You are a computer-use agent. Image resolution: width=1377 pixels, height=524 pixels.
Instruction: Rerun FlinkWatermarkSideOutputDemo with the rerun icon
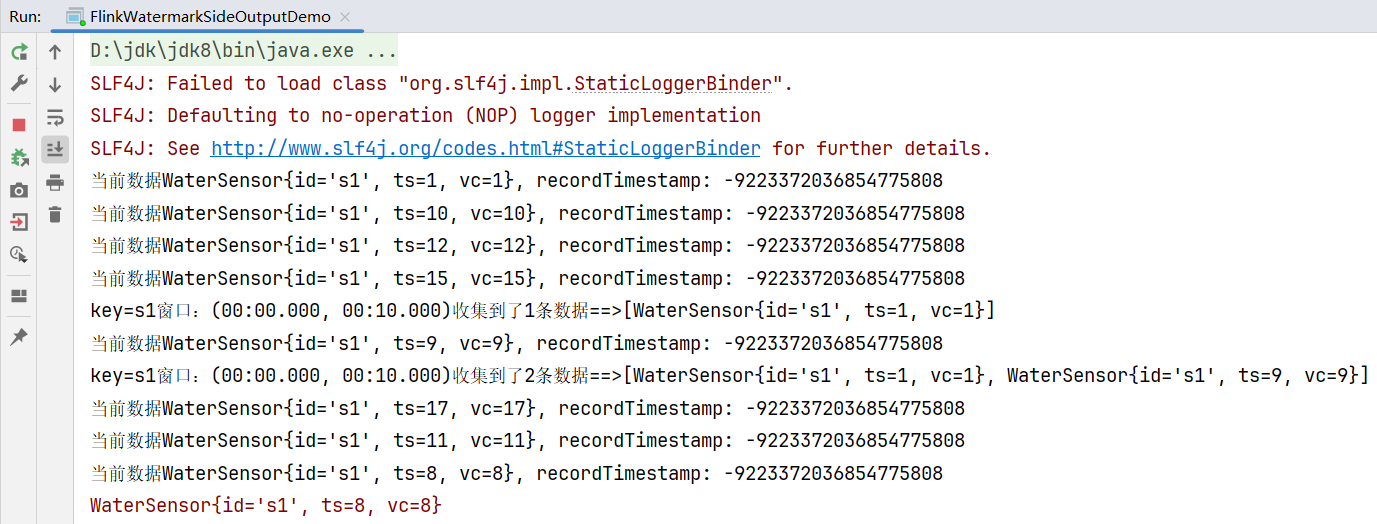(19, 52)
